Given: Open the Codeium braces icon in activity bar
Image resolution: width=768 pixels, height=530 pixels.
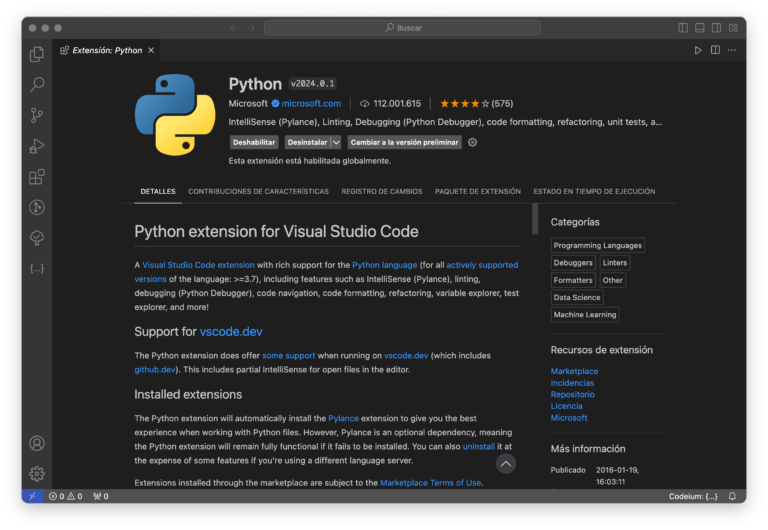Looking at the screenshot, I should click(37, 268).
